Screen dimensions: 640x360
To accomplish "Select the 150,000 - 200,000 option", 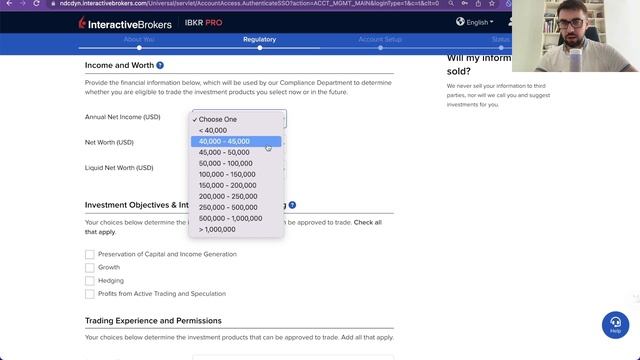I will 236,185.
